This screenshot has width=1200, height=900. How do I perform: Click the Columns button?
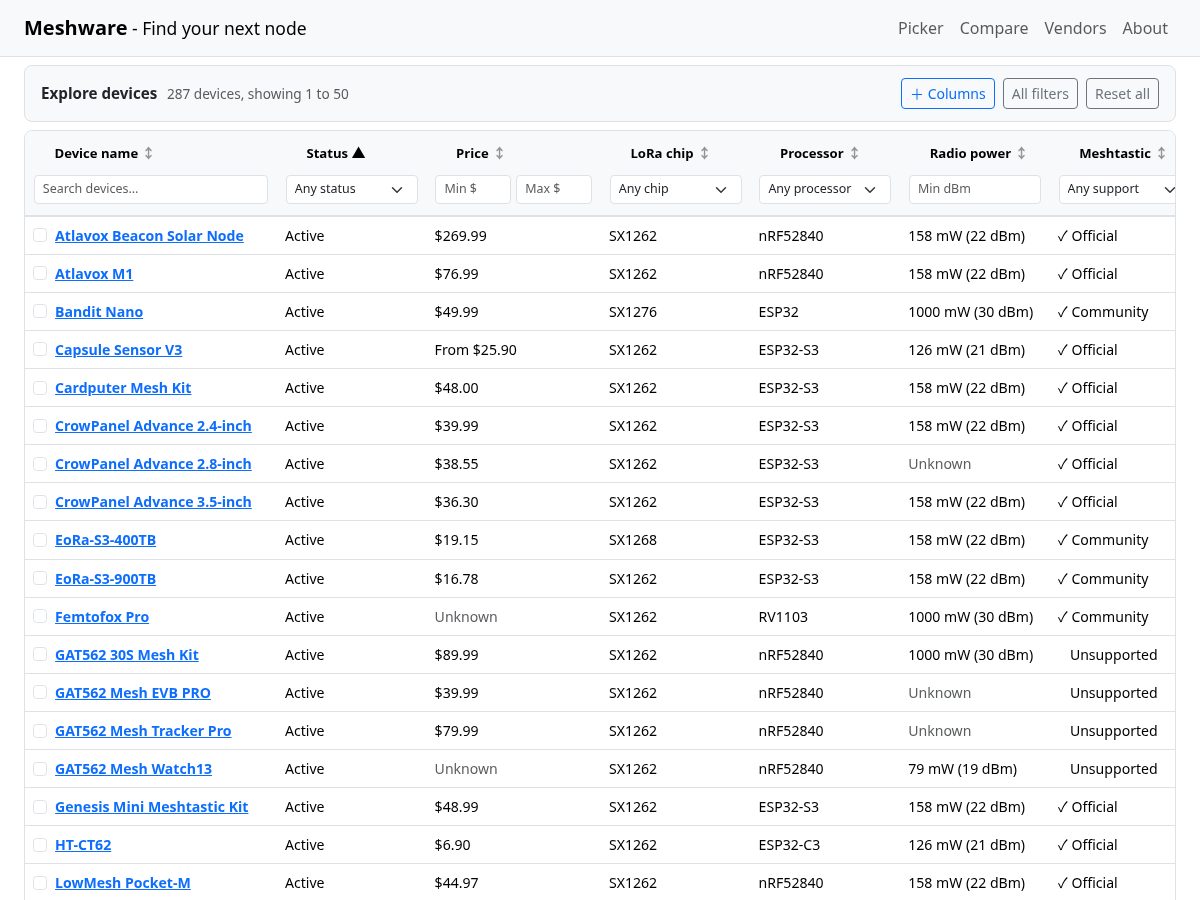[947, 93]
